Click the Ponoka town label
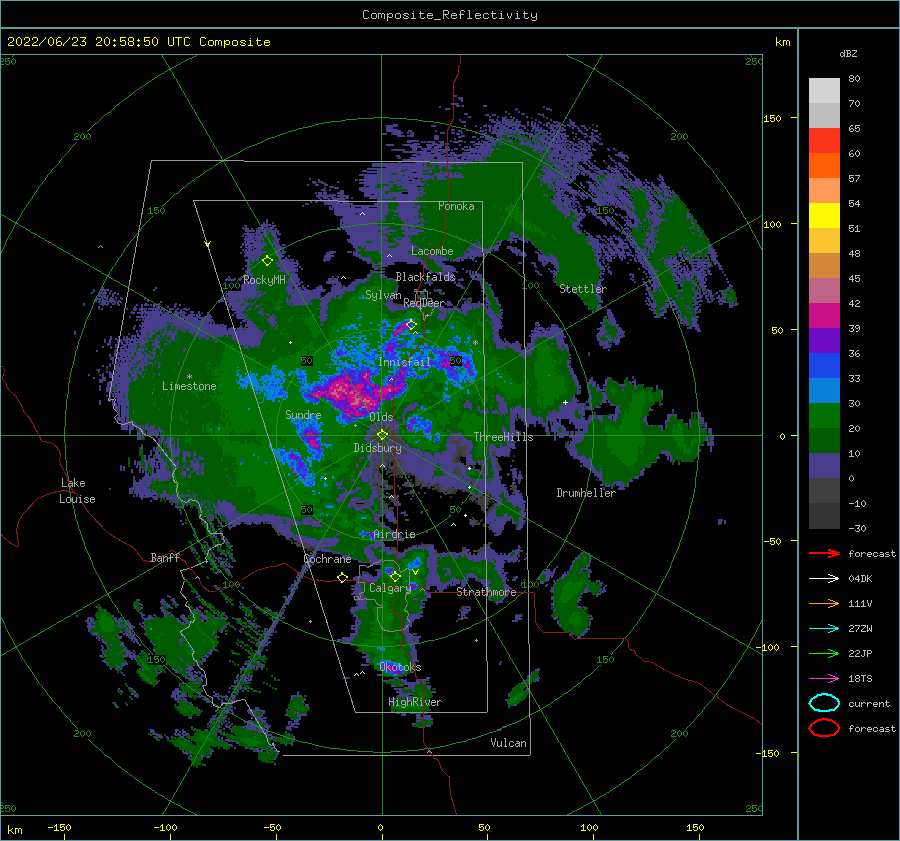The image size is (900, 841). coord(456,206)
